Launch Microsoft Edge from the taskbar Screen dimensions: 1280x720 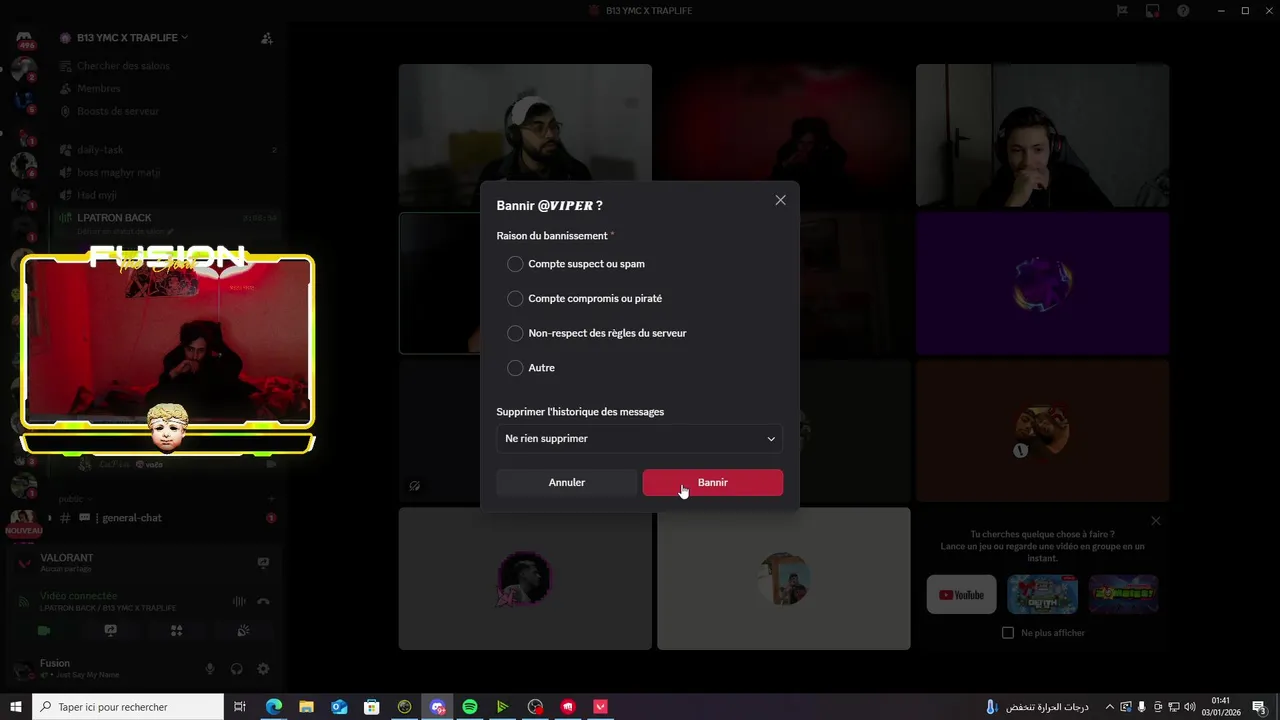coord(273,707)
